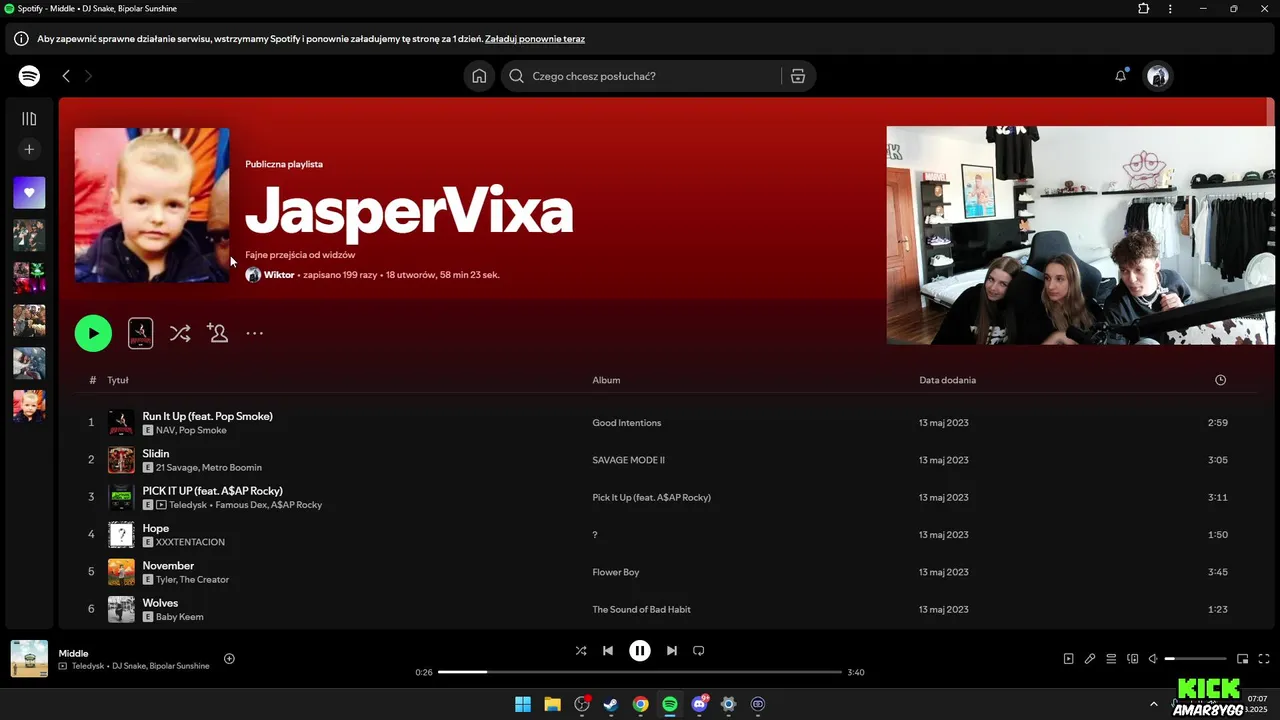Sort by the Tytuł column header

118,380
